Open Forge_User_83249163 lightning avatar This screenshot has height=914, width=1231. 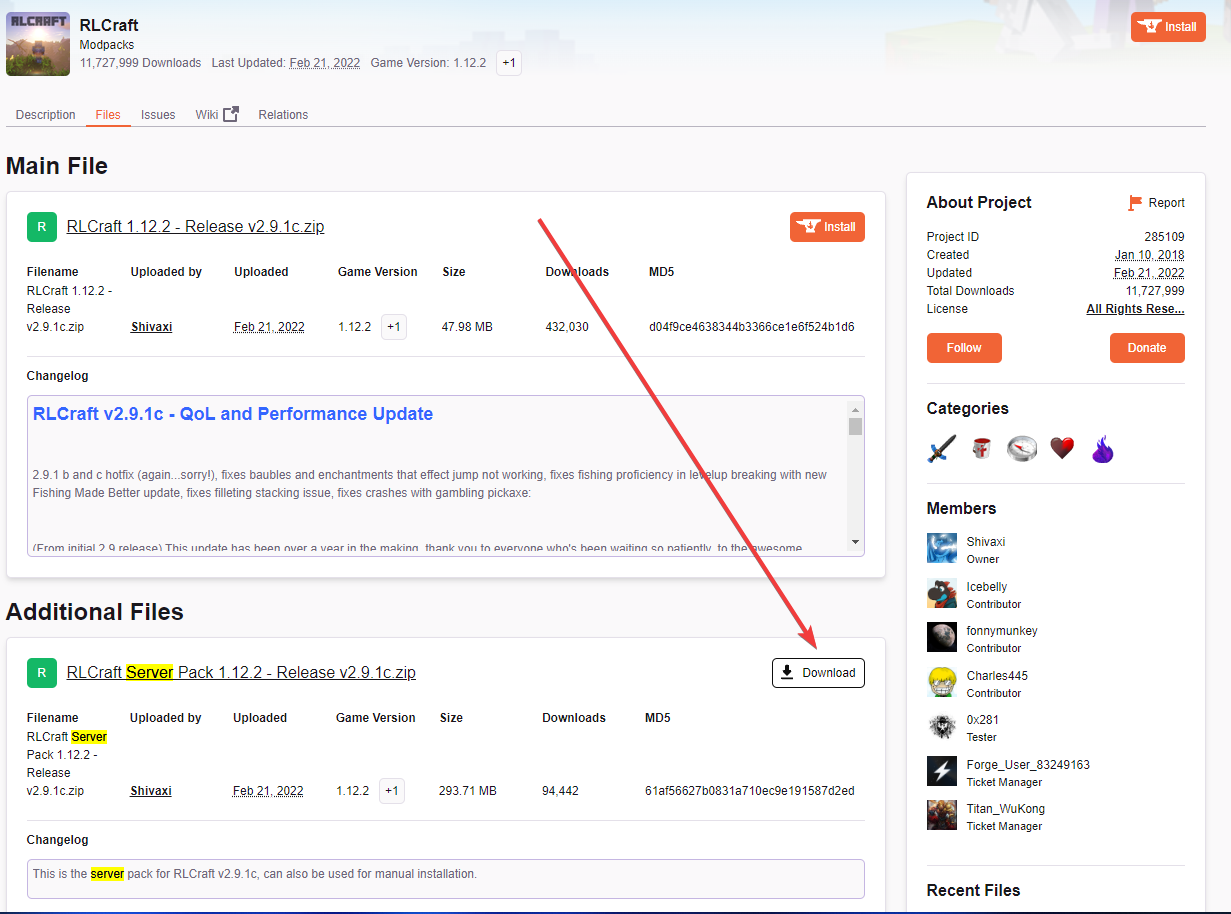point(942,771)
